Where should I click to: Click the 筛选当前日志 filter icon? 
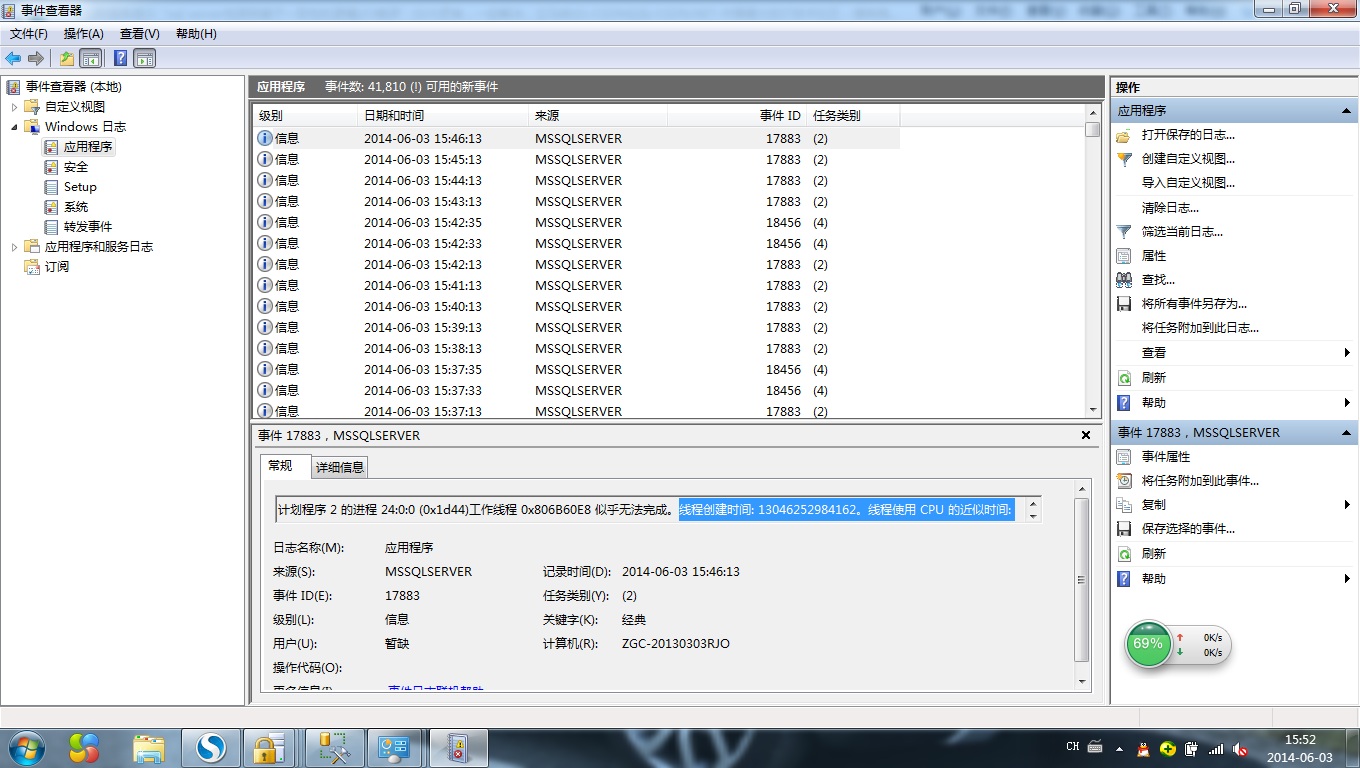tap(1124, 232)
